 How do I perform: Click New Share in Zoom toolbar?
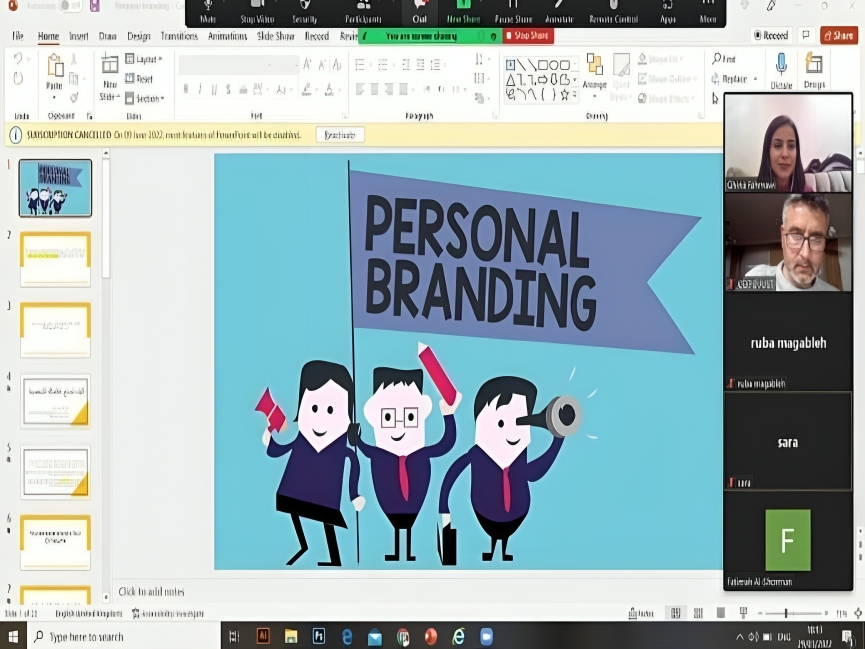[463, 12]
